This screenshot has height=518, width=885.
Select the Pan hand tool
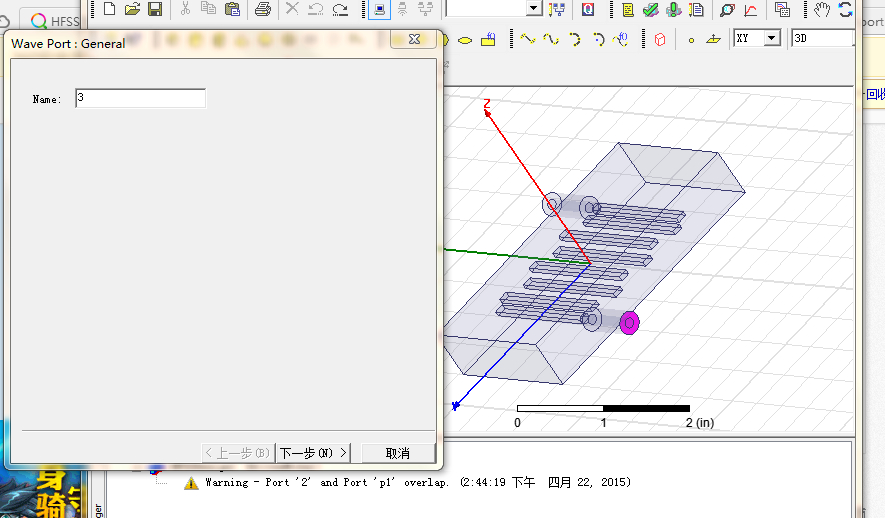[x=822, y=9]
